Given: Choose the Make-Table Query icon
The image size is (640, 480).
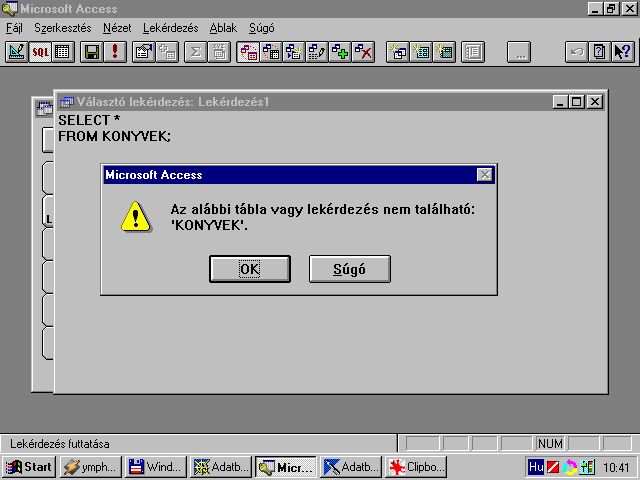Looking at the screenshot, I should pyautogui.click(x=293, y=52).
